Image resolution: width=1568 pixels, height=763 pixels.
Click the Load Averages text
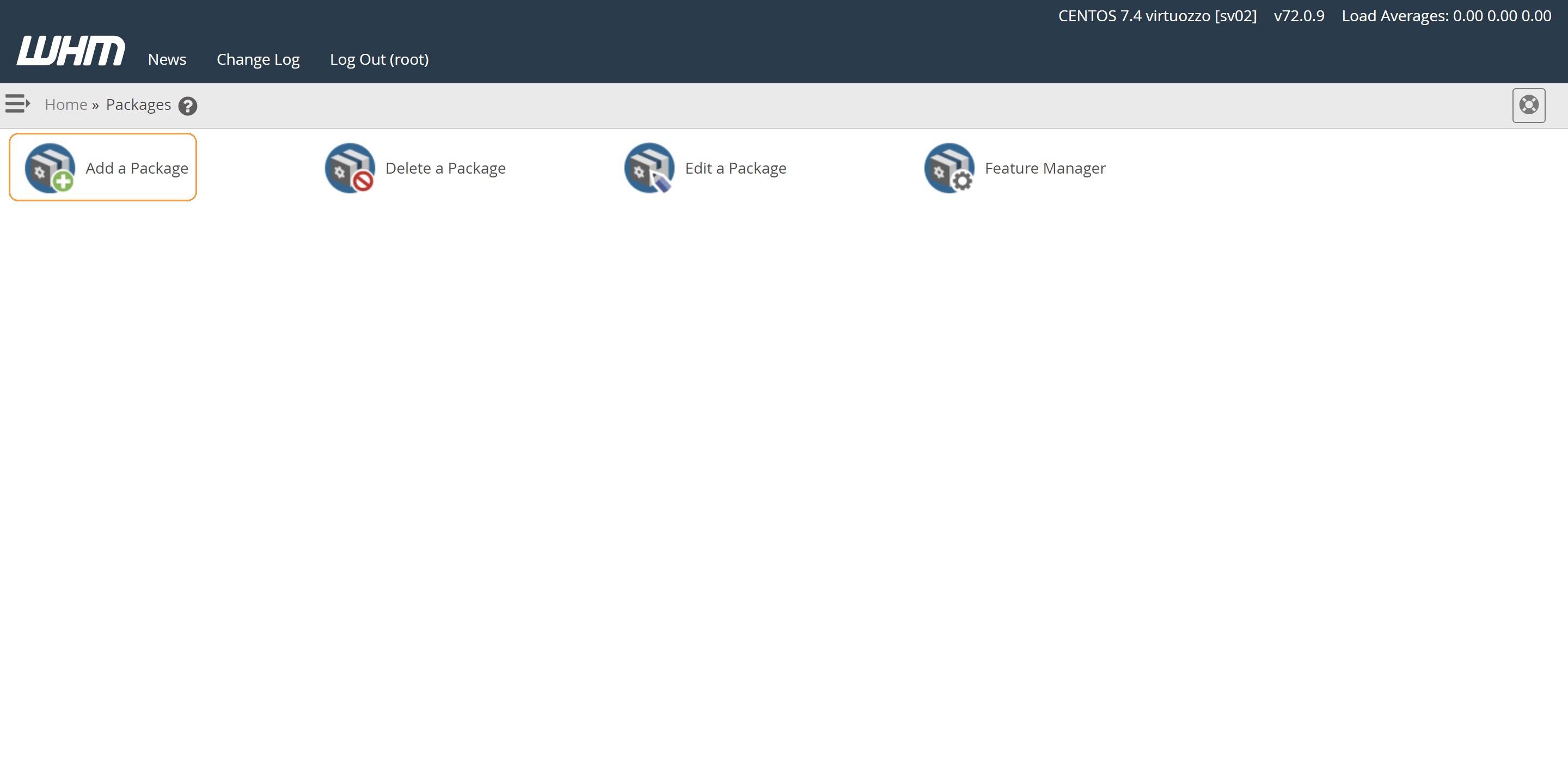coord(1446,16)
